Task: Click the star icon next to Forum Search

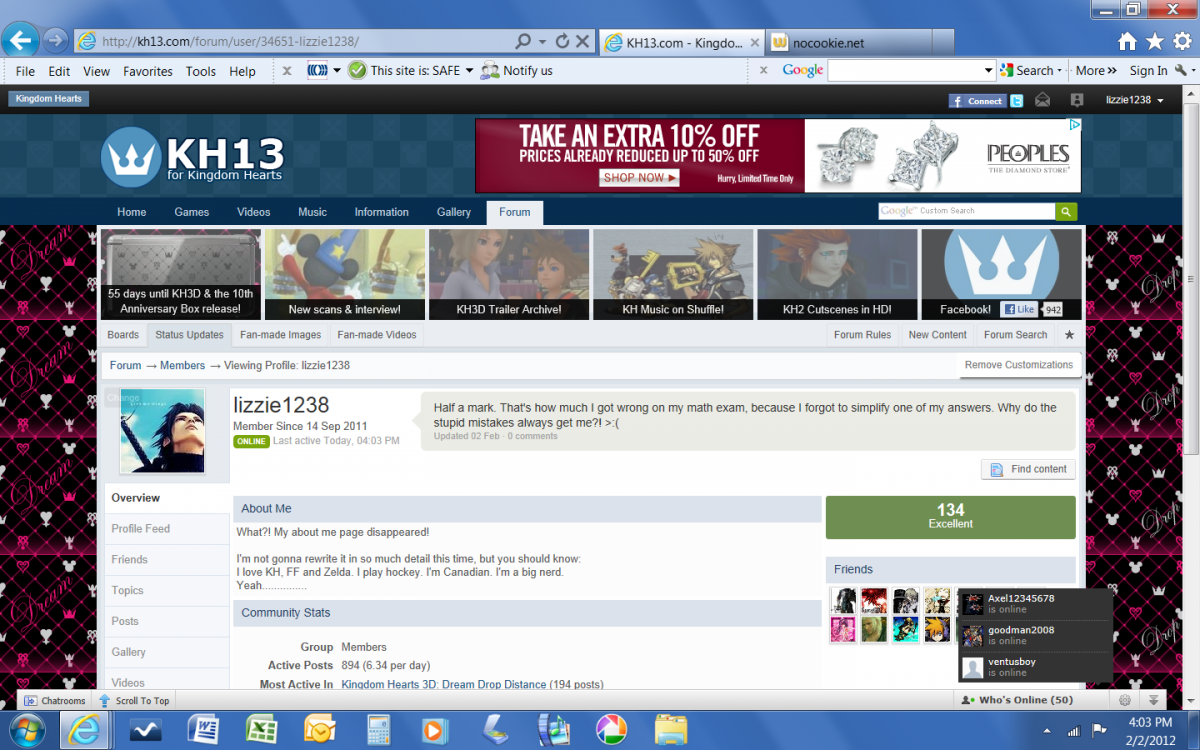Action: click(x=1069, y=335)
